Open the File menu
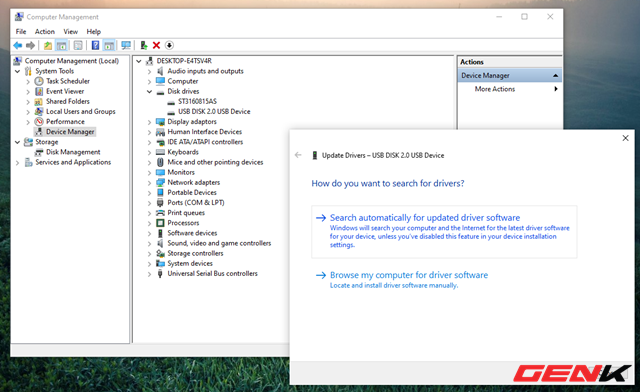This screenshot has width=640, height=392. 21,31
